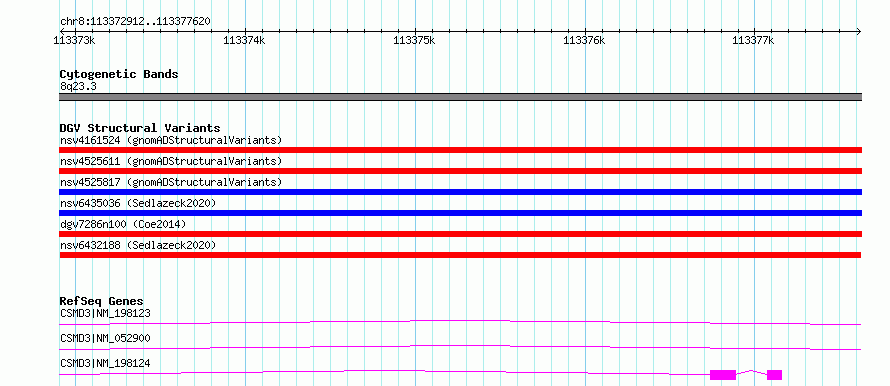Select the red bar for nsv4525611
The height and width of the screenshot is (386, 890).
(460, 171)
